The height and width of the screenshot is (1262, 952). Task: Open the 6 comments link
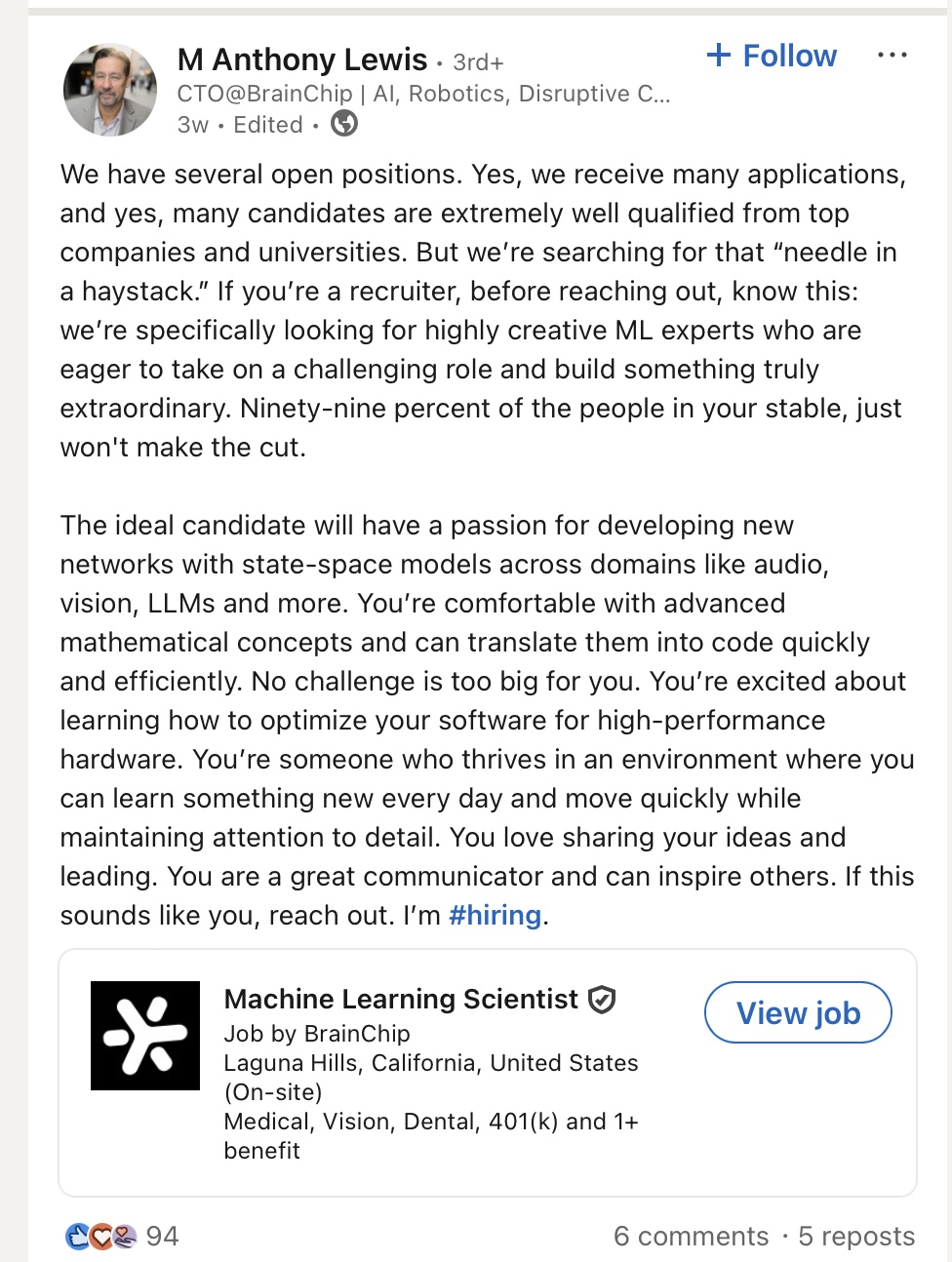click(x=691, y=1237)
